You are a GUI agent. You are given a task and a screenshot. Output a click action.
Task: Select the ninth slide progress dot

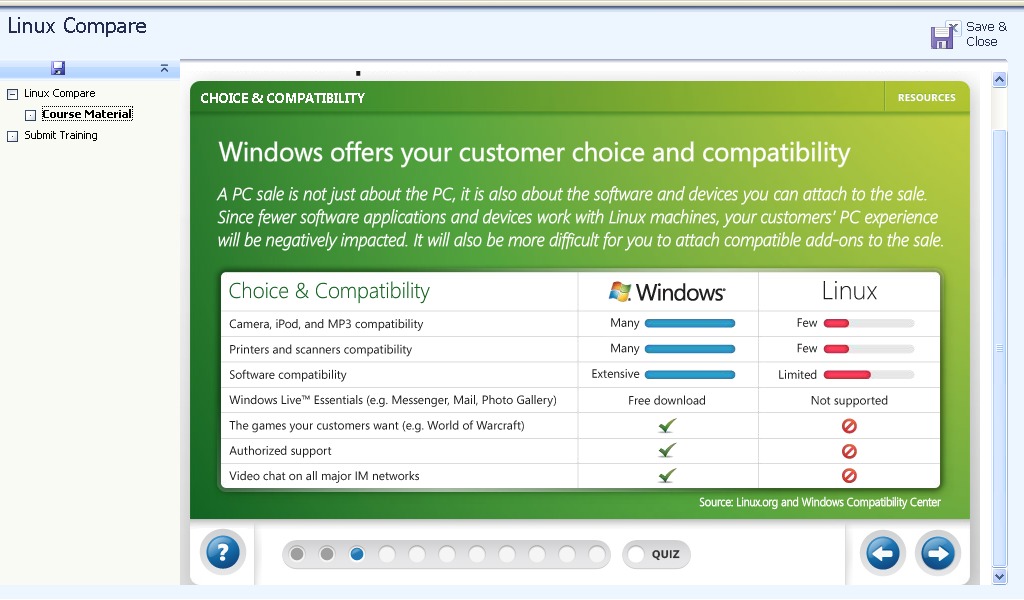(x=537, y=554)
